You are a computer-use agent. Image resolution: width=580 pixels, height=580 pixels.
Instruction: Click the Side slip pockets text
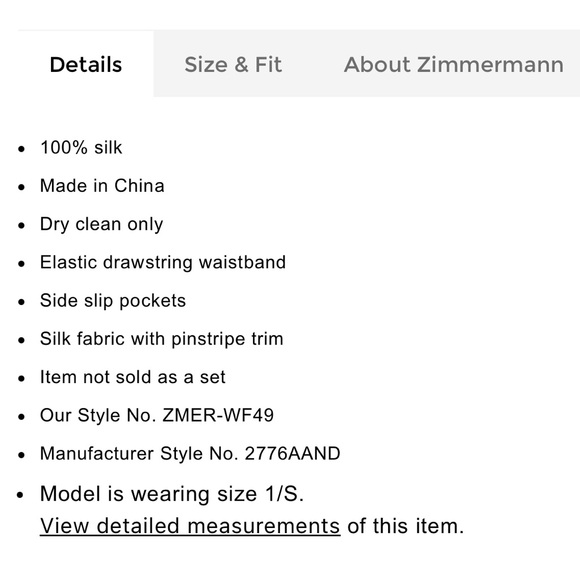tap(113, 300)
